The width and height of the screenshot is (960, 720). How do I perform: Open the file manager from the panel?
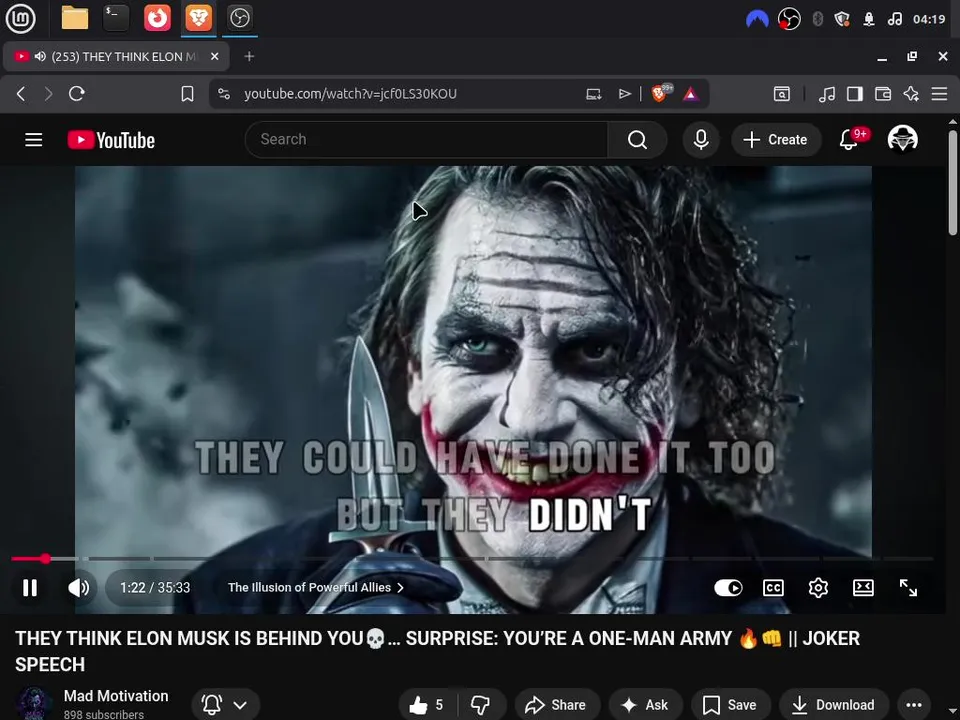point(75,18)
